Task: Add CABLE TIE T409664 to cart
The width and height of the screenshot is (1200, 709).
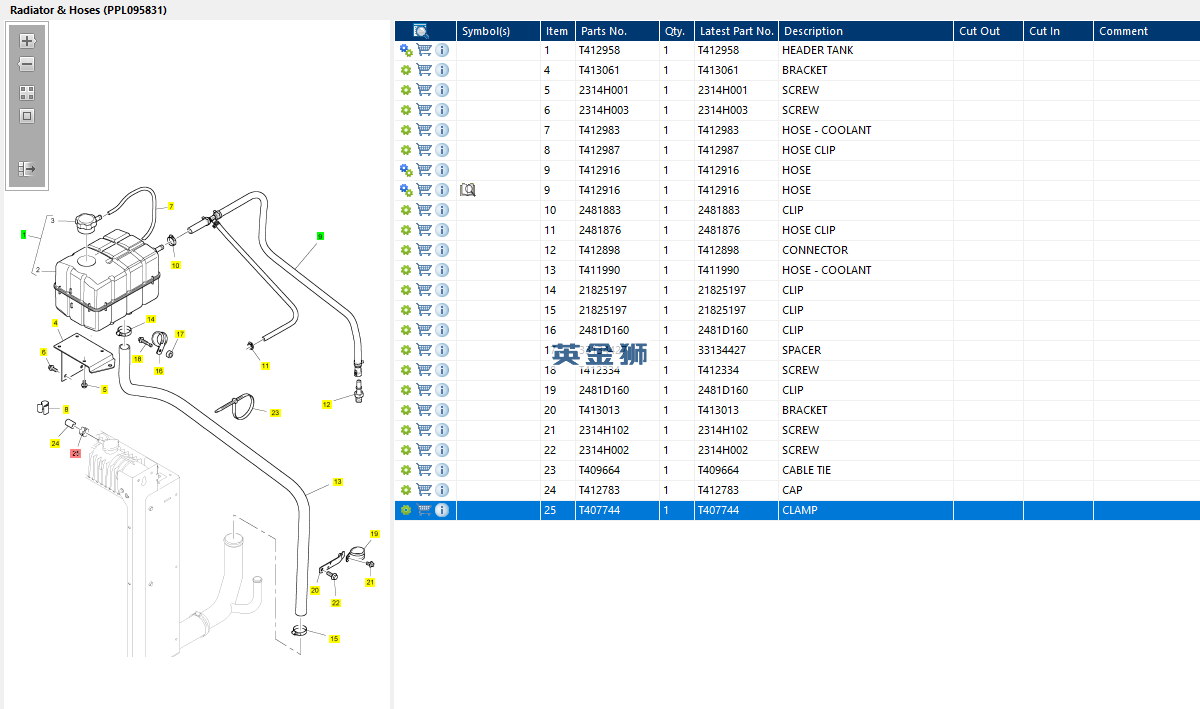Action: click(x=424, y=470)
